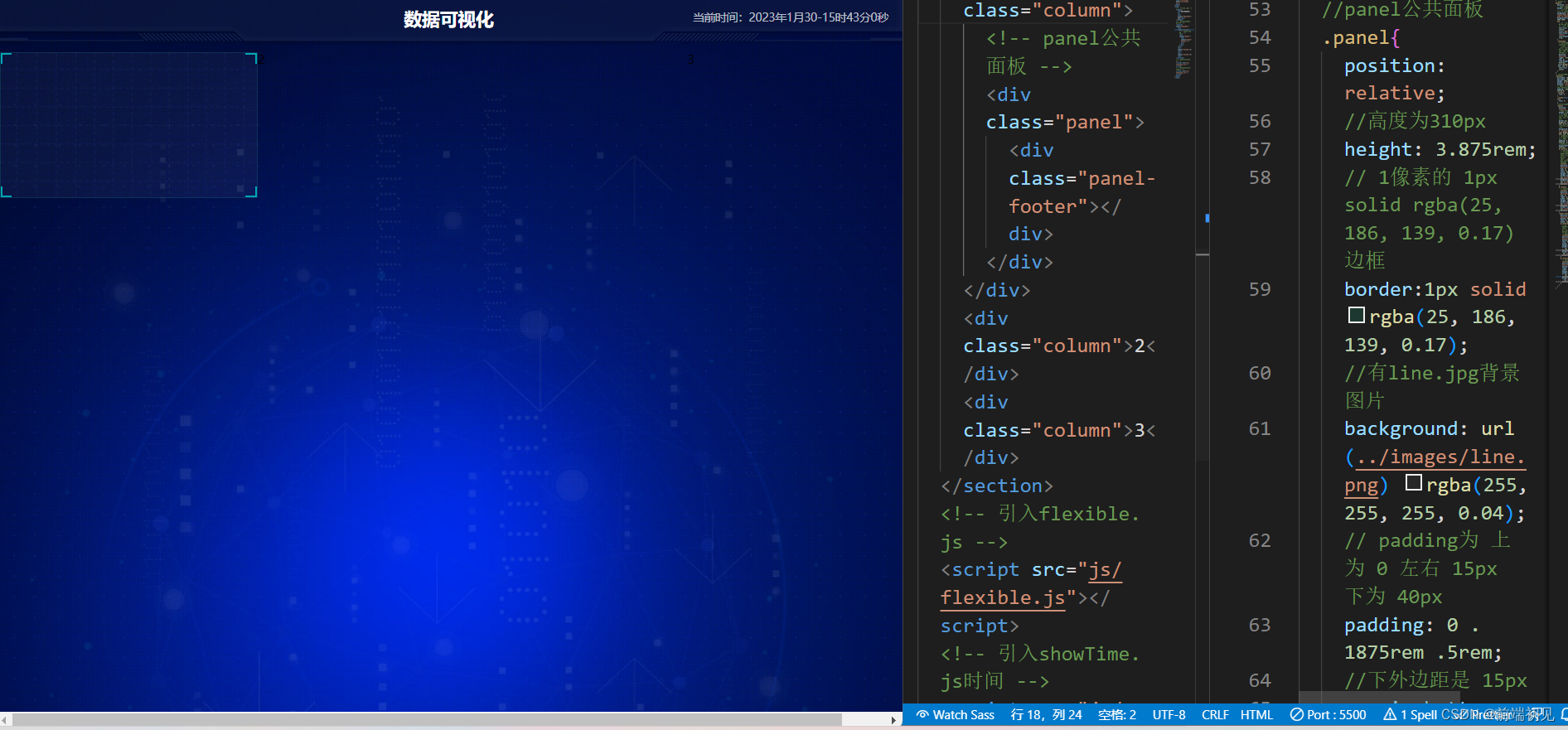Click line number 57 in the gutter
The width and height of the screenshot is (1568, 730).
point(1260,149)
